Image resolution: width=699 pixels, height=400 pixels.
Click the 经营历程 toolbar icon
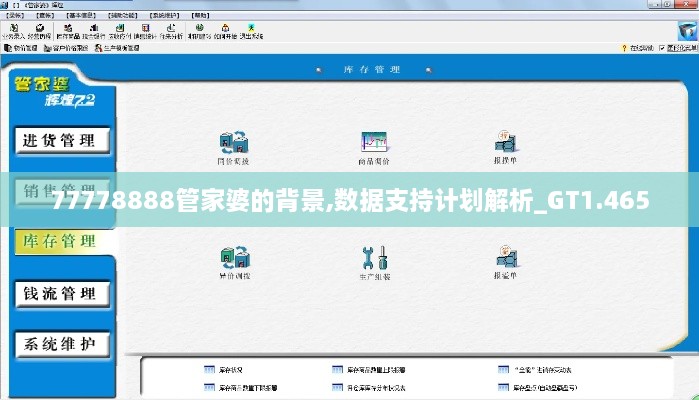click(39, 31)
